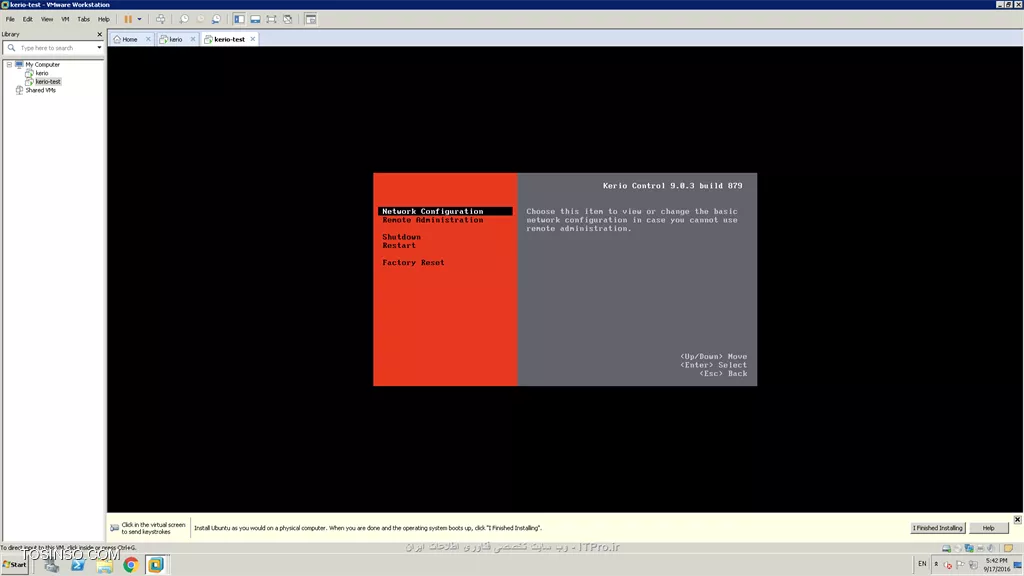Click the Help button in install bar

(989, 528)
